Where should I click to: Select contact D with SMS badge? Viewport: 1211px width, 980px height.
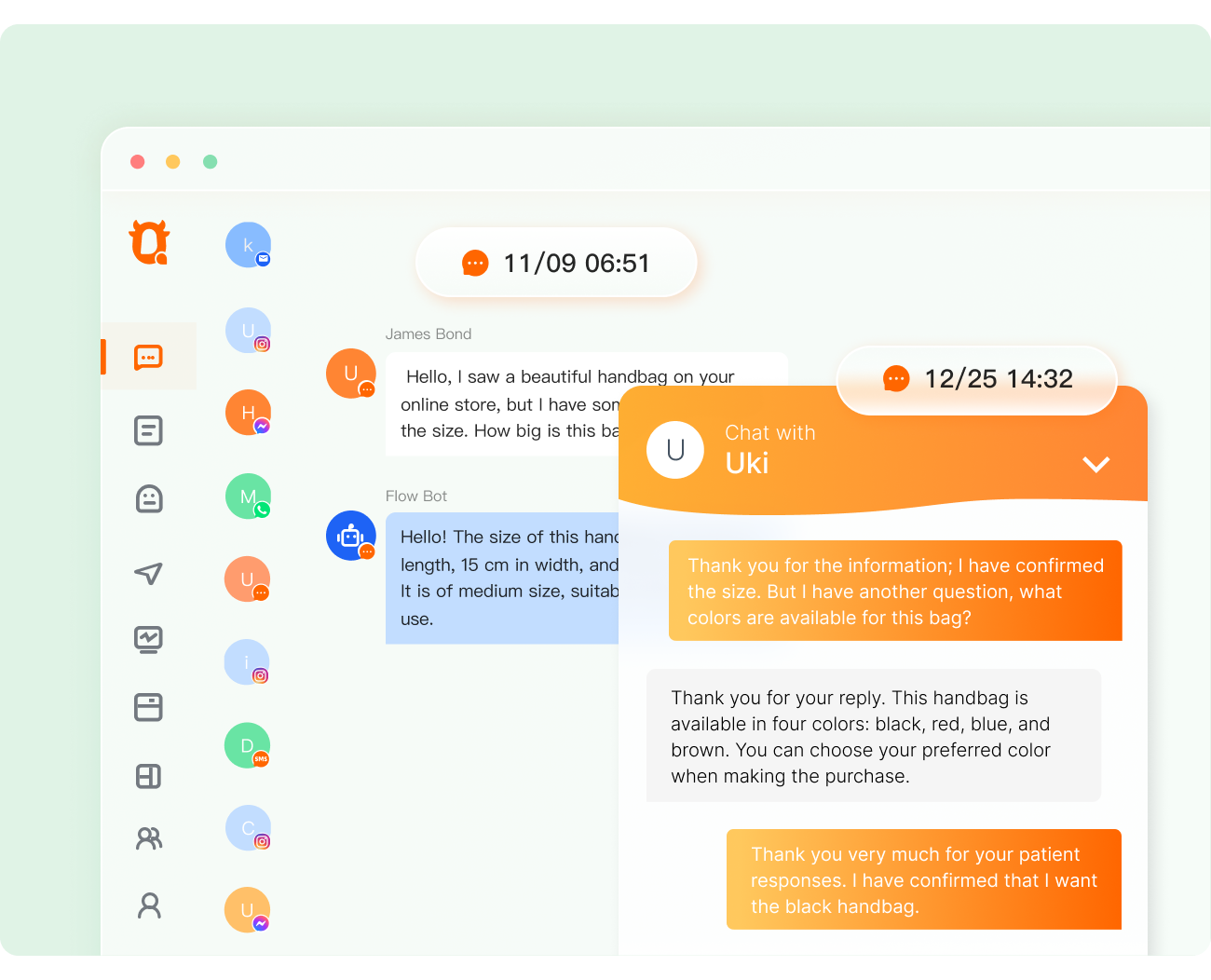click(247, 746)
